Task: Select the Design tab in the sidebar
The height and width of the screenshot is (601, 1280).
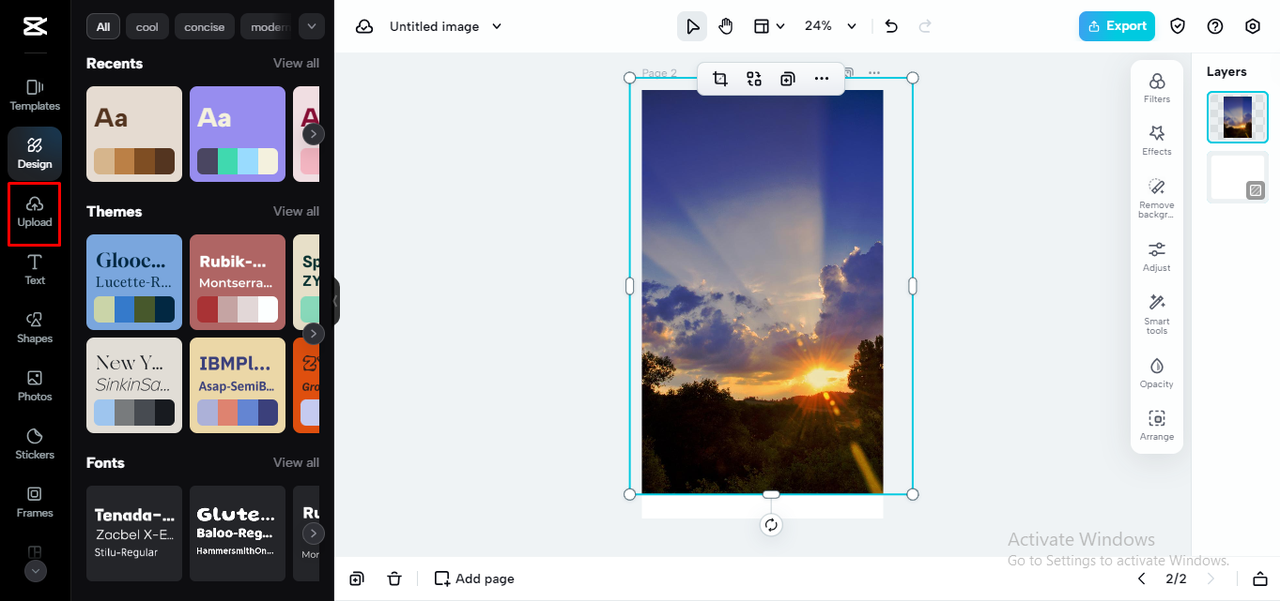Action: click(x=35, y=153)
